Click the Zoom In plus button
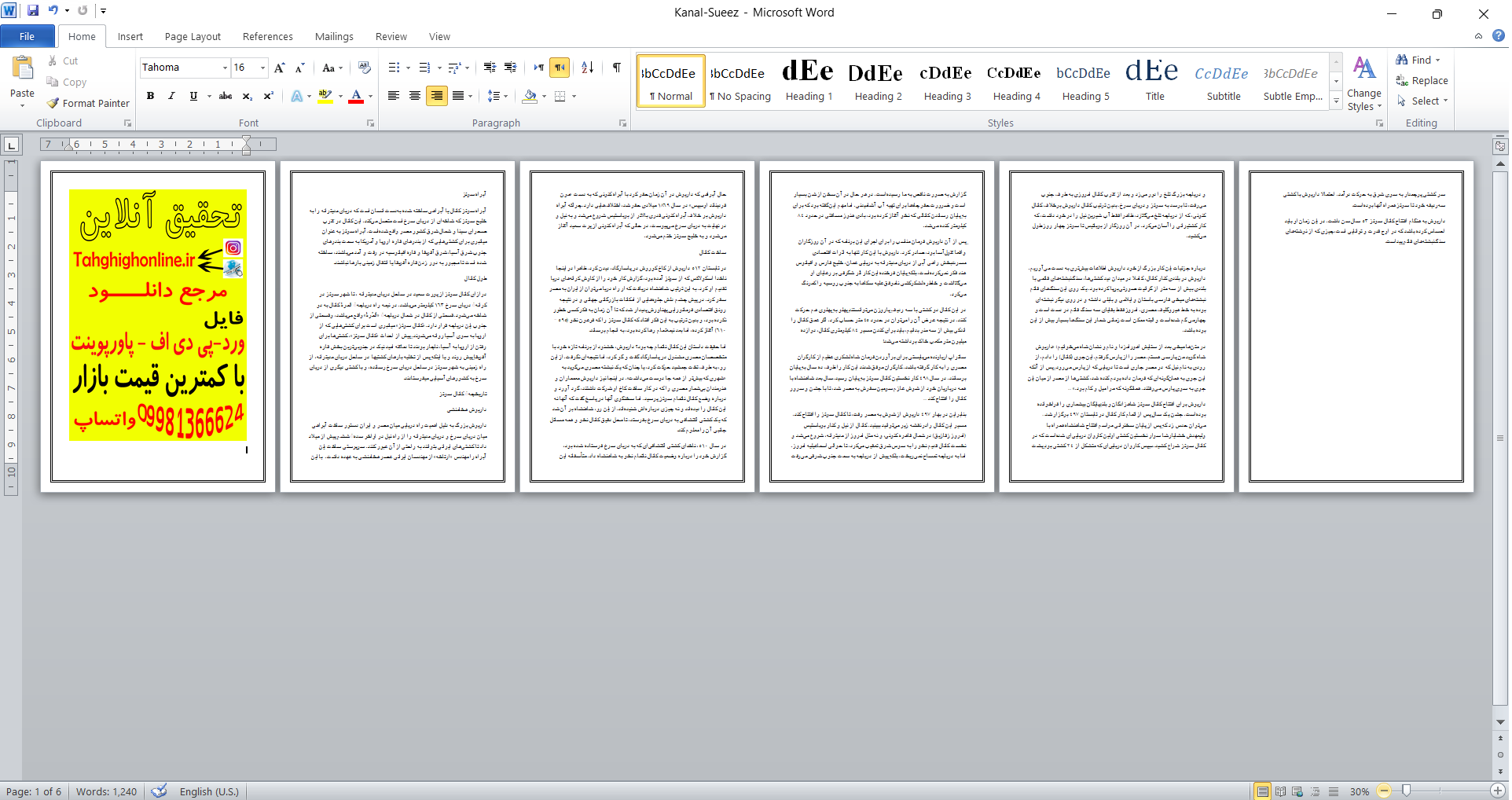1512x800 pixels. (1498, 791)
